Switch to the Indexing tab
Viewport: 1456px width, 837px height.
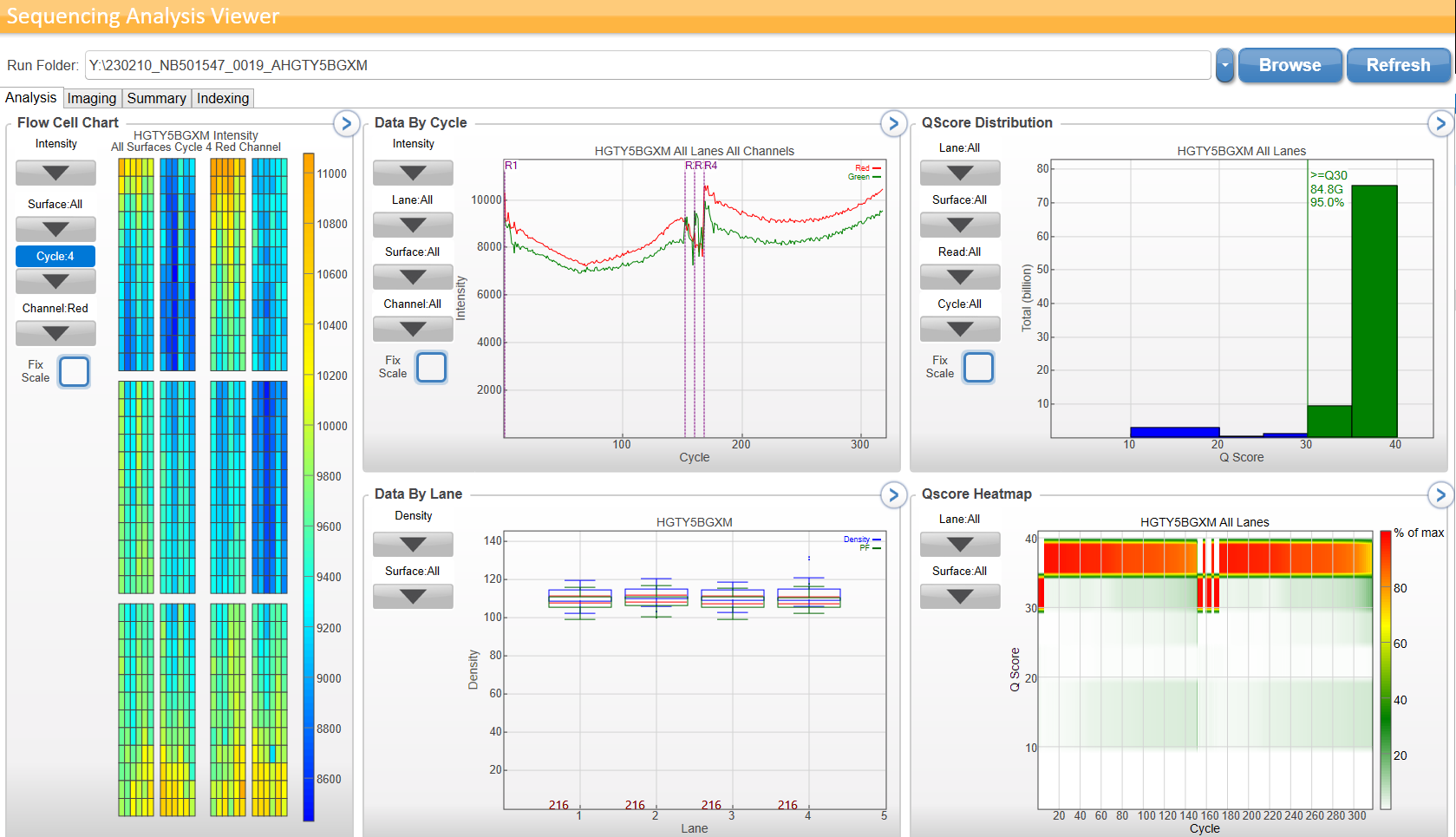pyautogui.click(x=223, y=98)
